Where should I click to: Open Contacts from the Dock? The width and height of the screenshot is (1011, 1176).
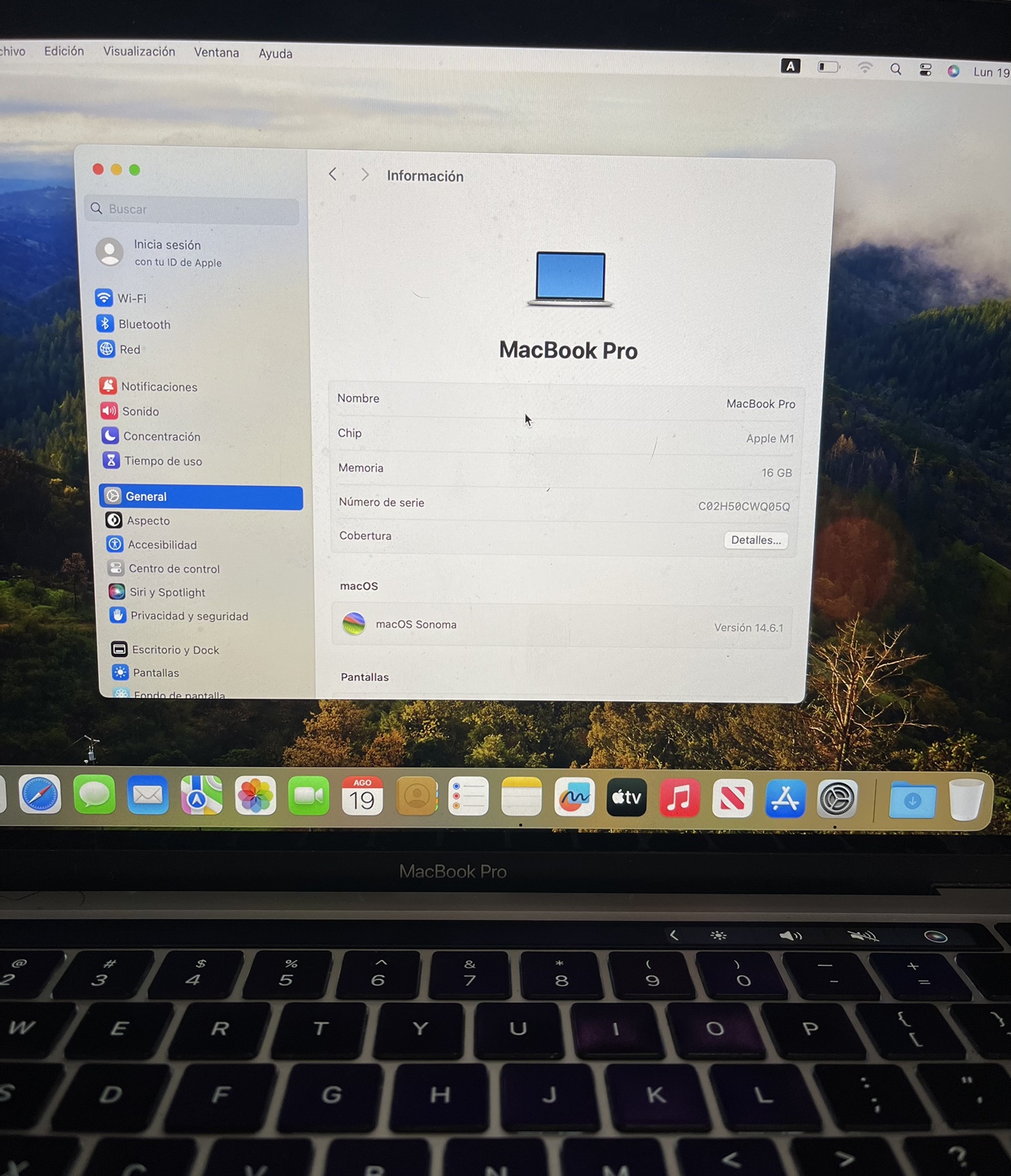click(416, 798)
